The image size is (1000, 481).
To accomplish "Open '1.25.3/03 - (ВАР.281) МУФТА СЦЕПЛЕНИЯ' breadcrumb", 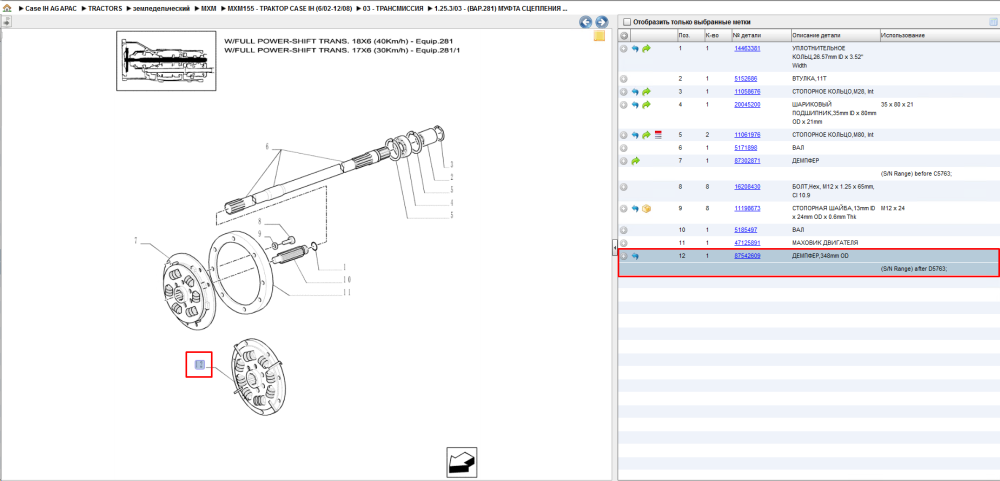I will click(500, 9).
